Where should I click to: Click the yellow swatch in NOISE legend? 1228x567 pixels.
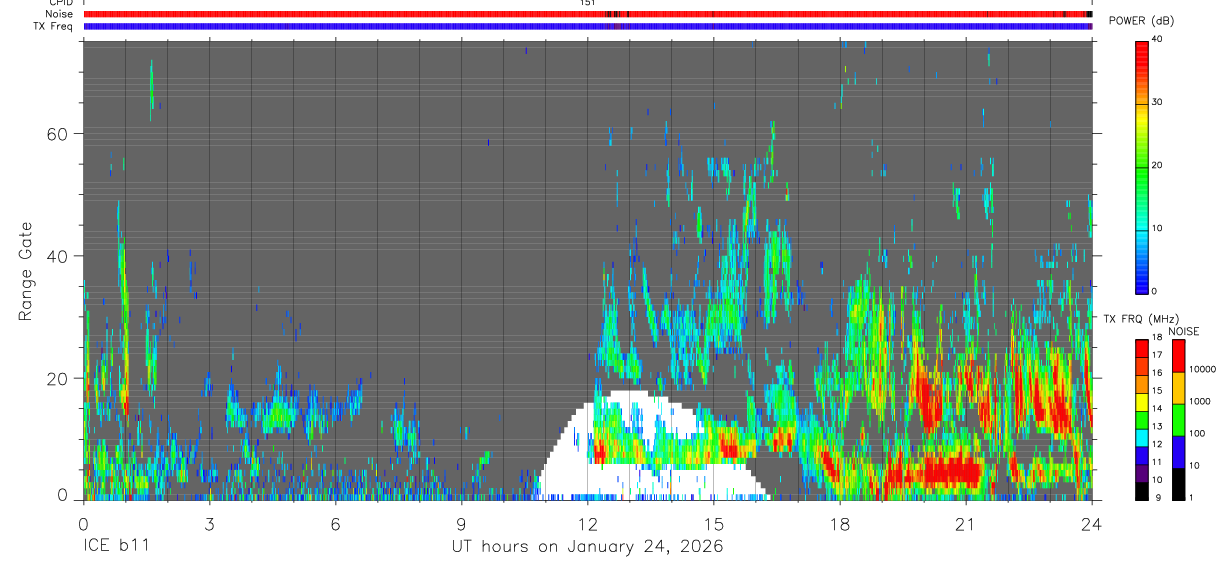1178,388
